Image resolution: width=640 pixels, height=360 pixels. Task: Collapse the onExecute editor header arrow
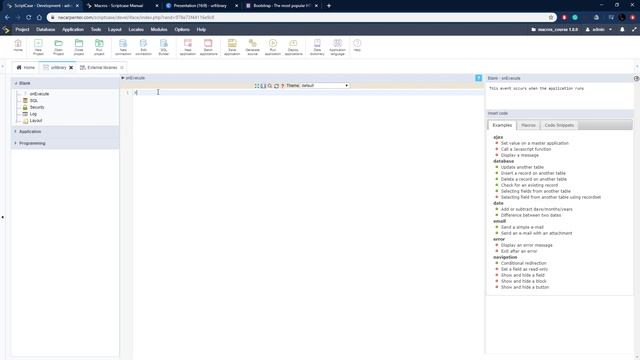[x=122, y=78]
